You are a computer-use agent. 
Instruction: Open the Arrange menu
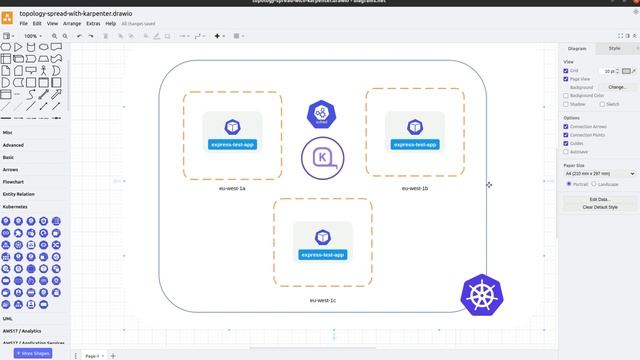click(72, 24)
